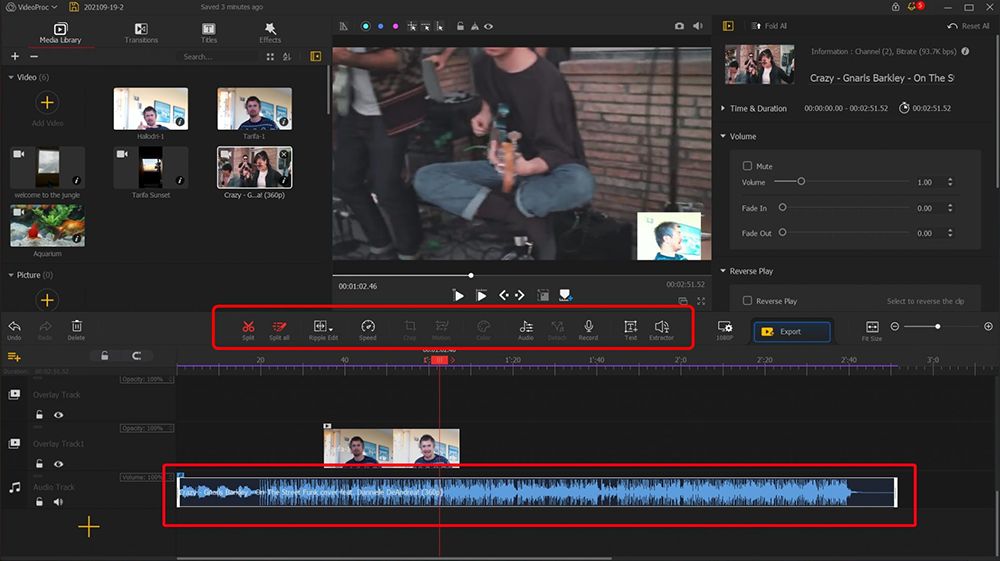This screenshot has width=1000, height=561.
Task: Switch to the Effects tab
Action: (x=270, y=33)
